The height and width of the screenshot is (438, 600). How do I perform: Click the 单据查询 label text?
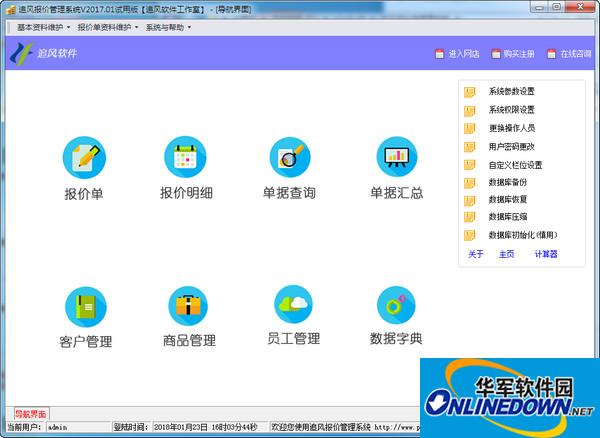click(289, 193)
